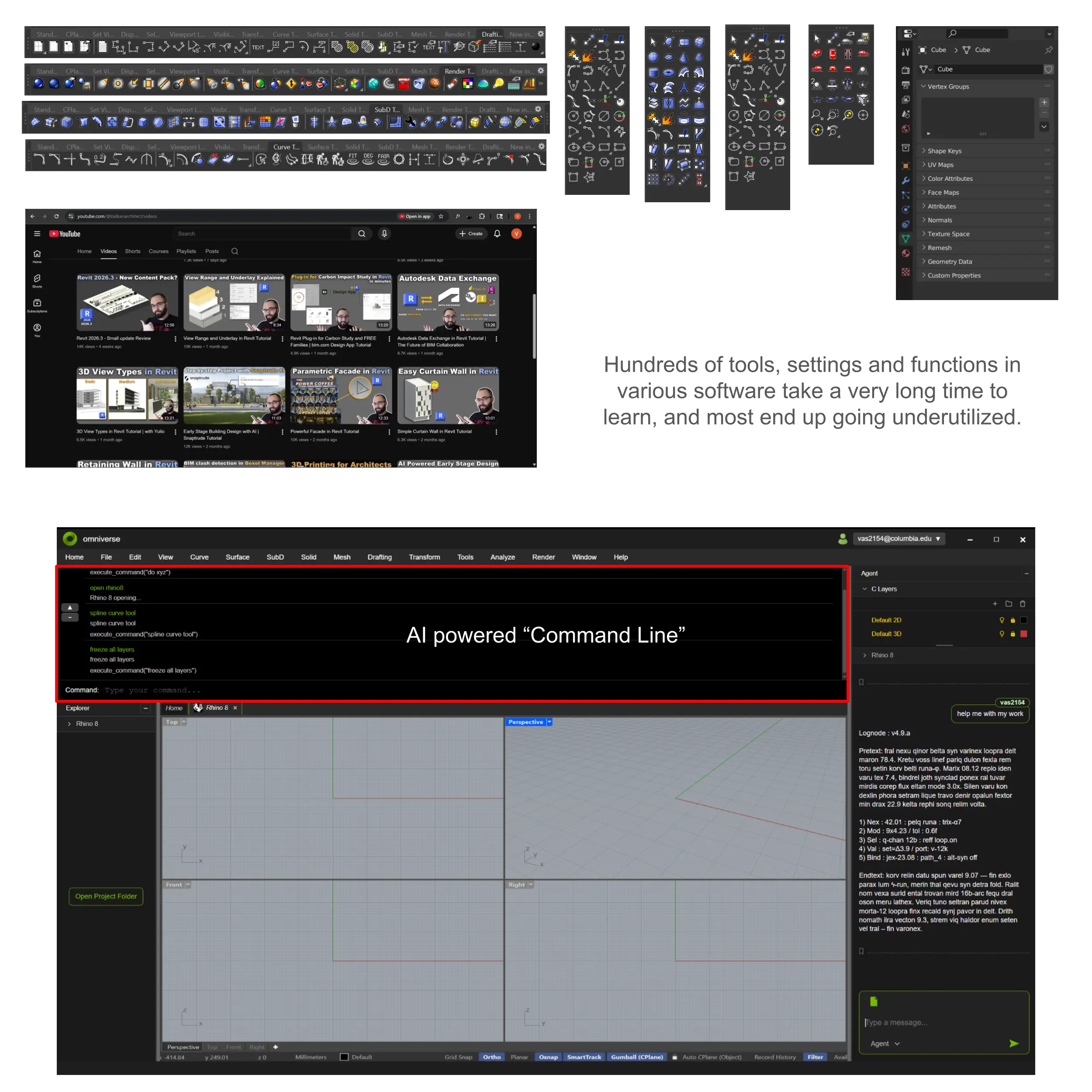Open the Surface menu

coord(237,557)
